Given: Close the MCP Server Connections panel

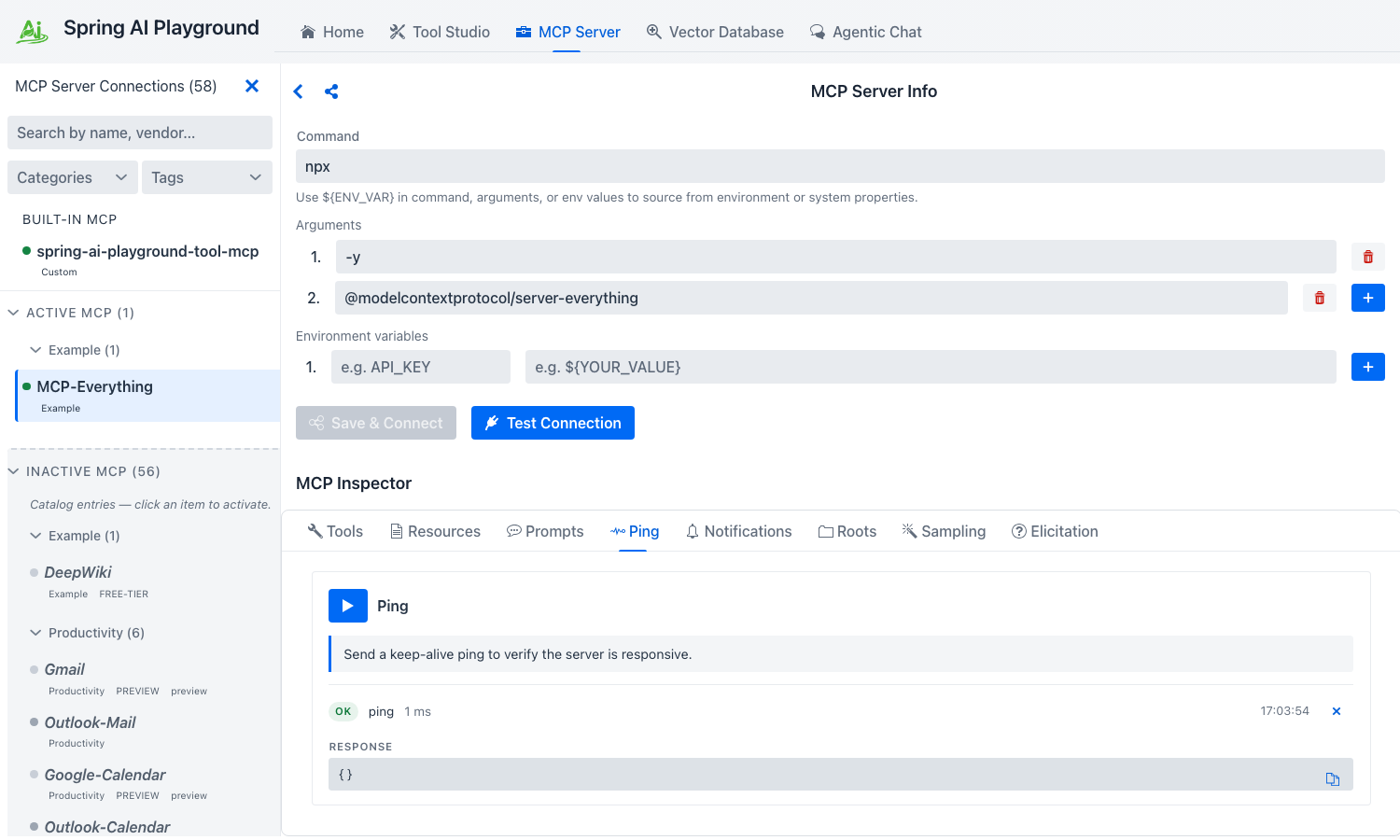Looking at the screenshot, I should [252, 86].
